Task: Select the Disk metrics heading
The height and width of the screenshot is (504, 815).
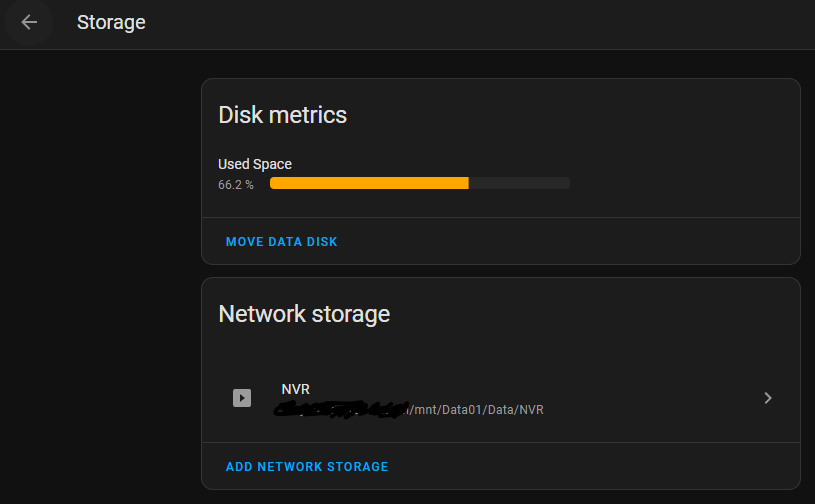Action: coord(283,115)
